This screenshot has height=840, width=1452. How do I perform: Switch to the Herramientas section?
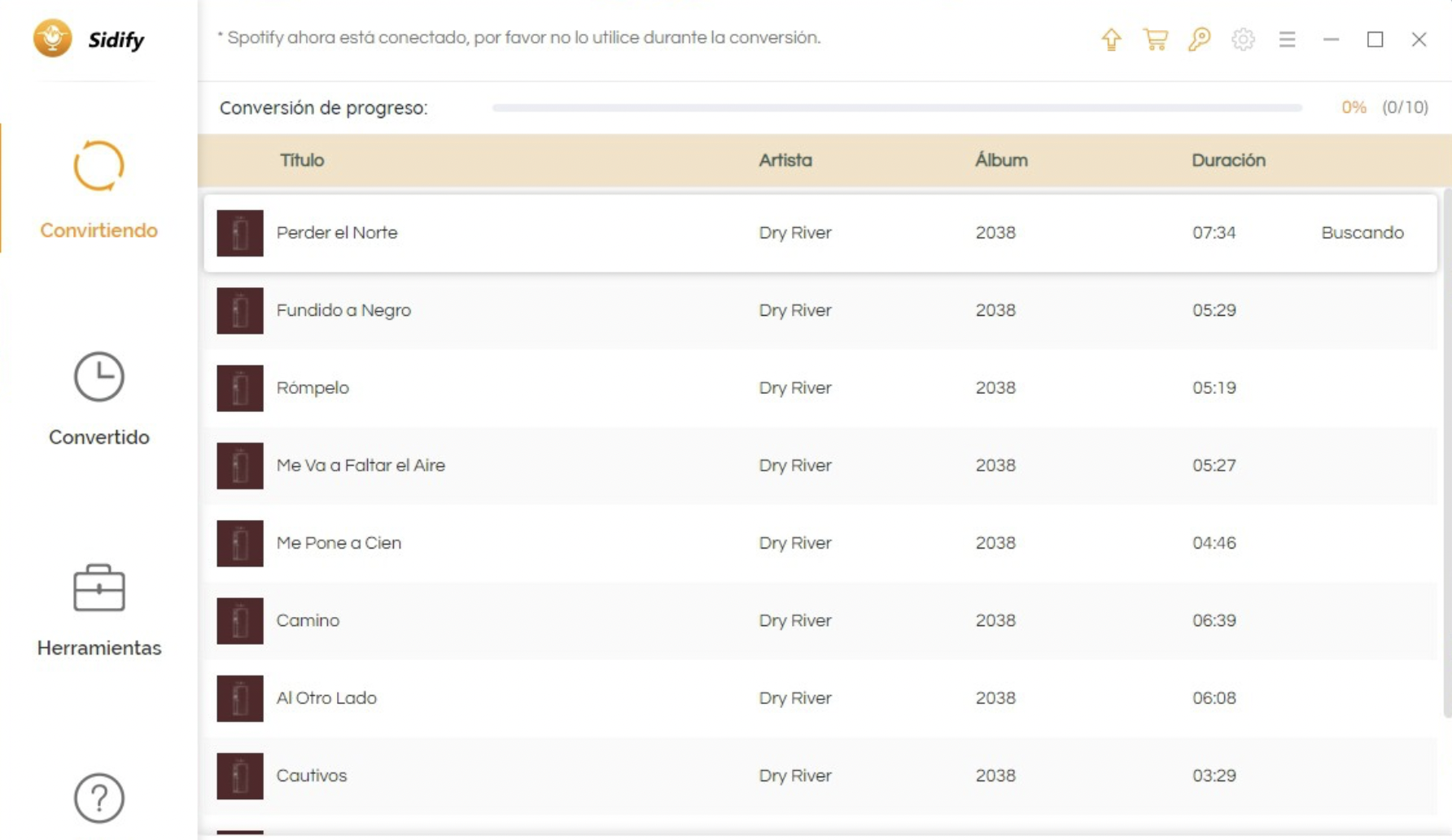click(x=98, y=648)
